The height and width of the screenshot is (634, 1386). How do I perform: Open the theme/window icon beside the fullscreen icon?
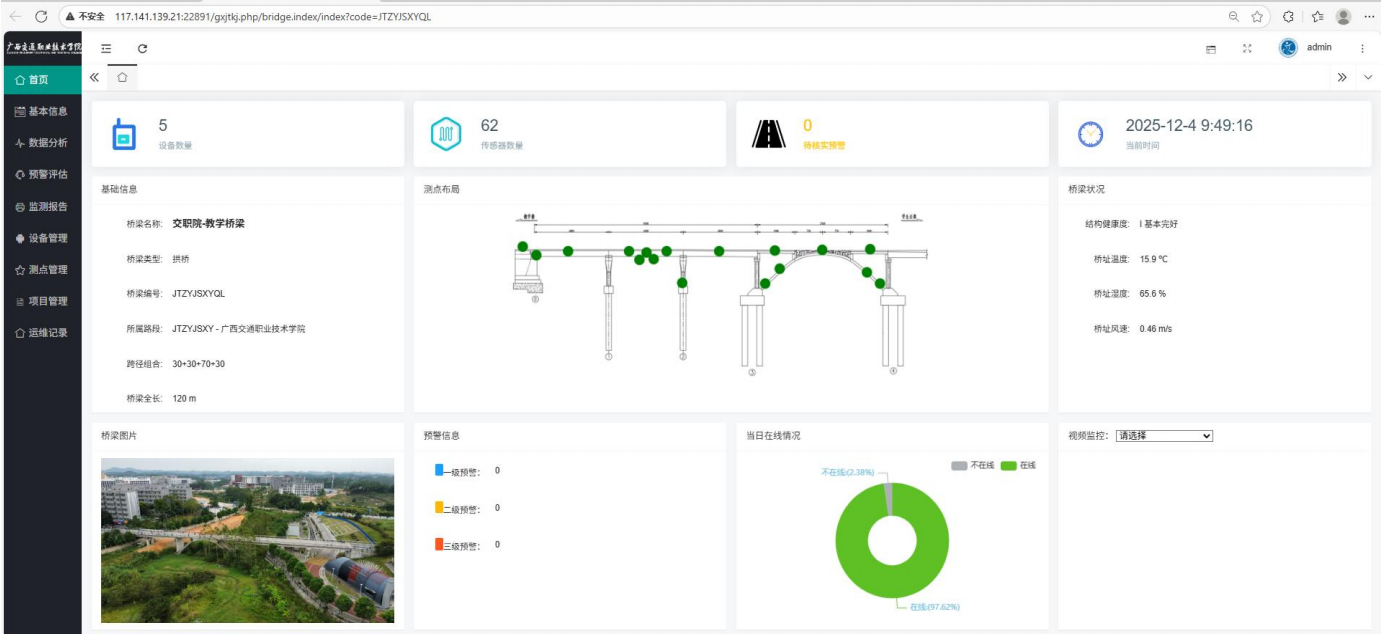1211,48
